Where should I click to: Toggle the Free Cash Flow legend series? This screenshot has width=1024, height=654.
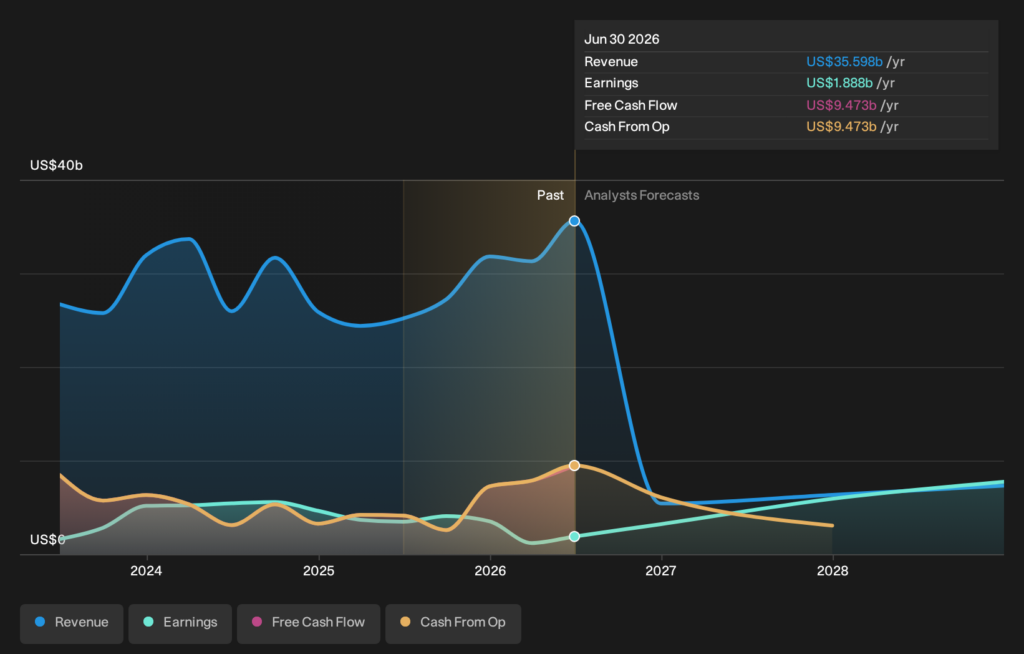[x=308, y=623]
